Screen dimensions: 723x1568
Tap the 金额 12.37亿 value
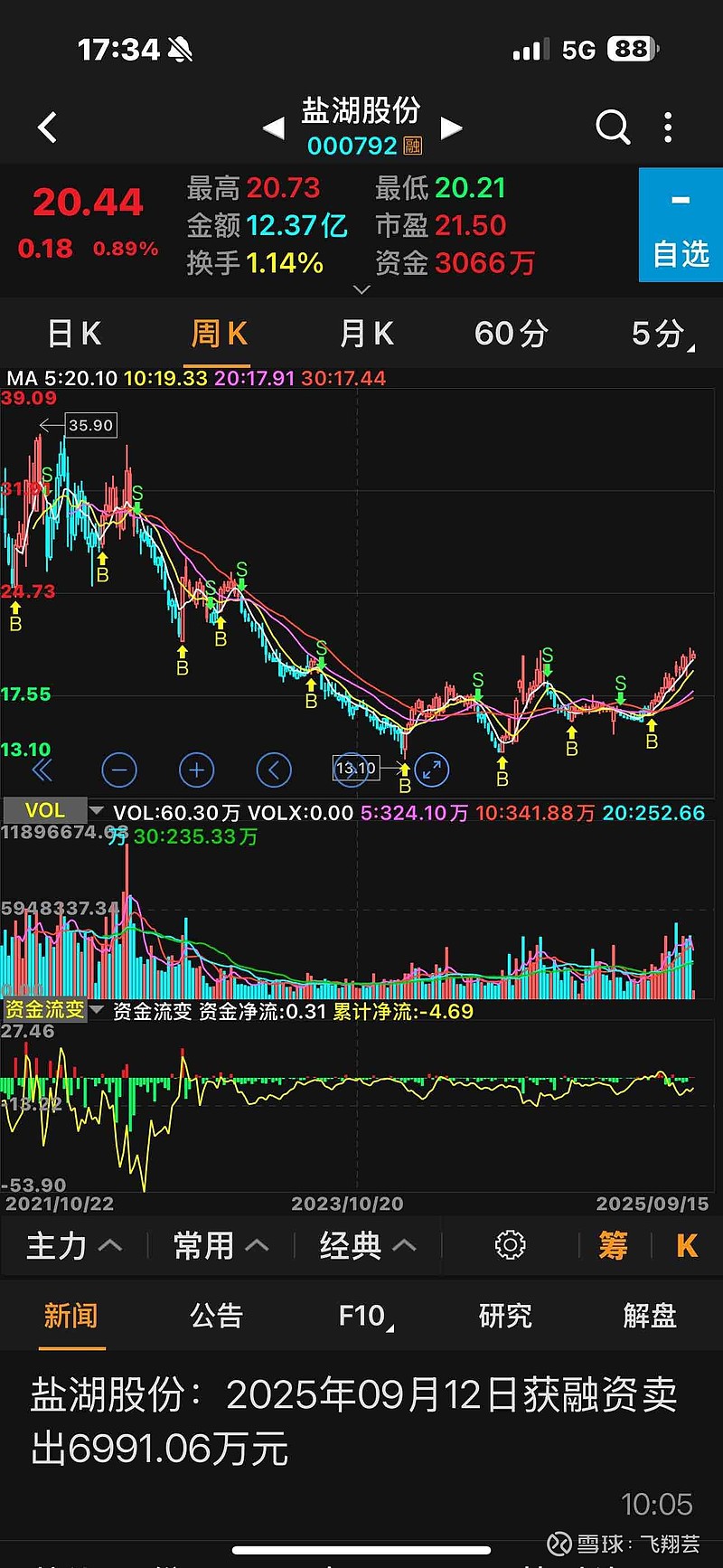pyautogui.click(x=296, y=225)
